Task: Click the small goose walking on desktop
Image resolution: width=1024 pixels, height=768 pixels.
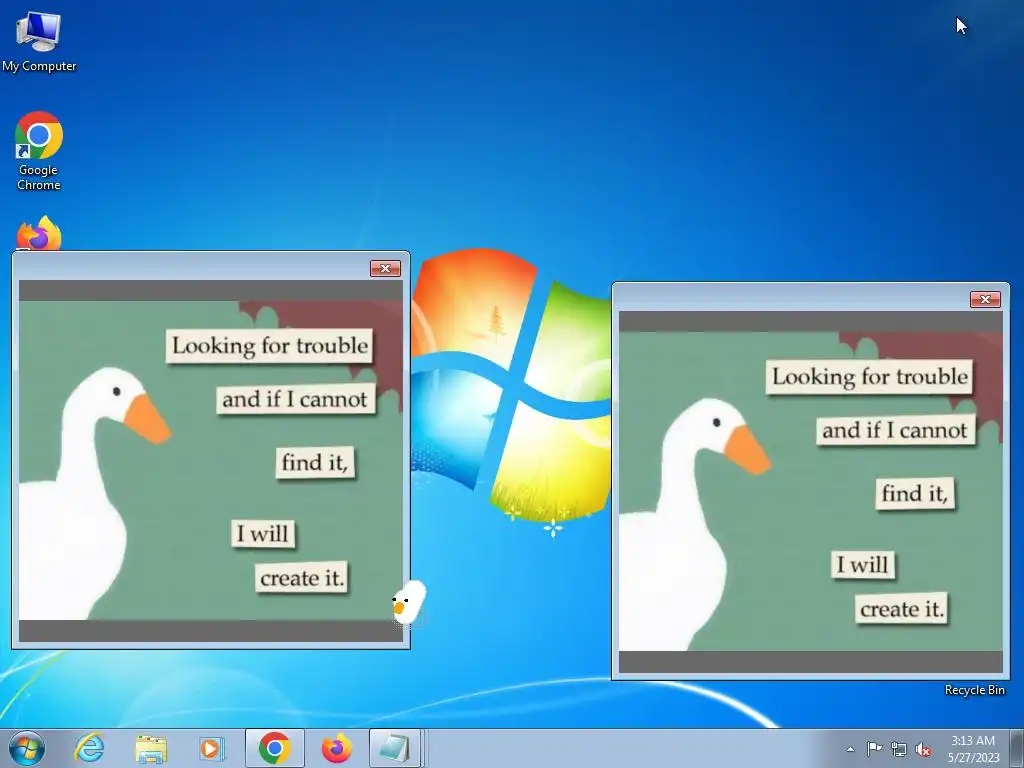Action: [409, 602]
